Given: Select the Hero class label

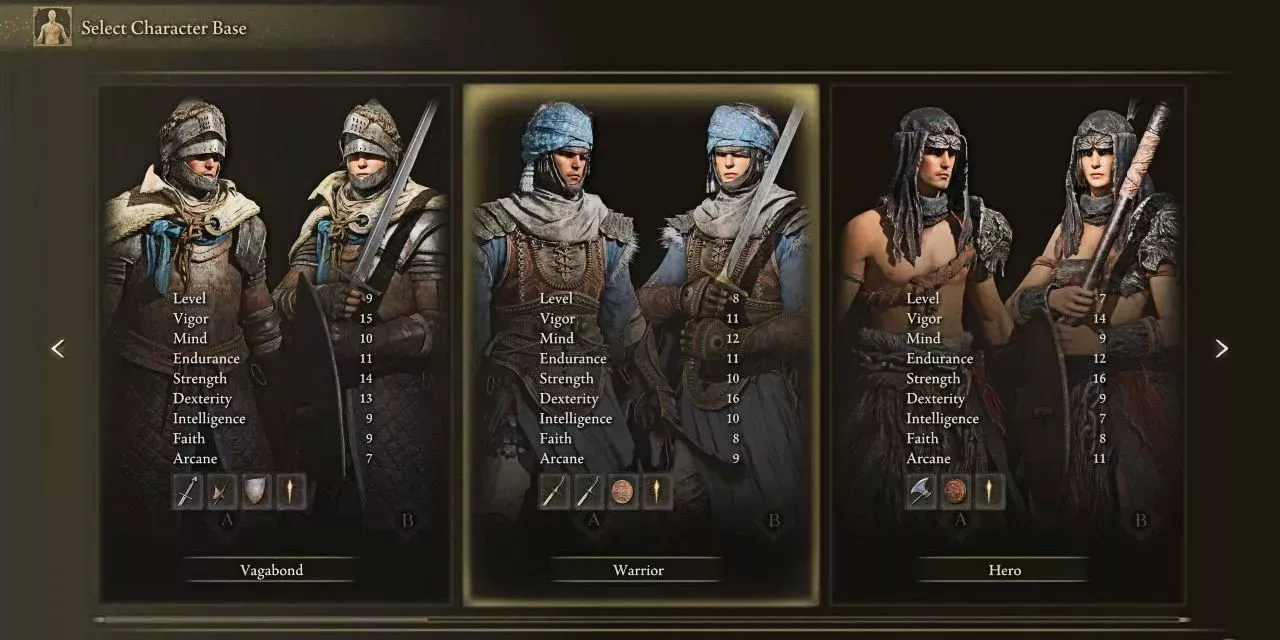Looking at the screenshot, I should click(1005, 570).
